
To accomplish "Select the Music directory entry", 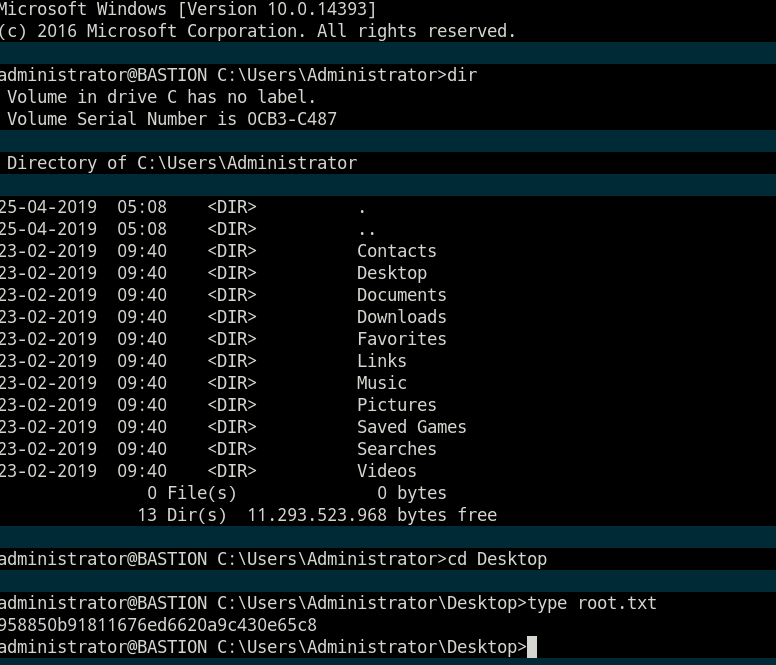I will [x=381, y=383].
